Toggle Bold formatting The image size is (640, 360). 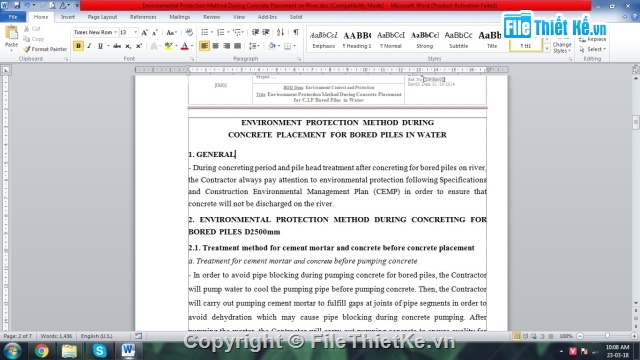[78, 46]
